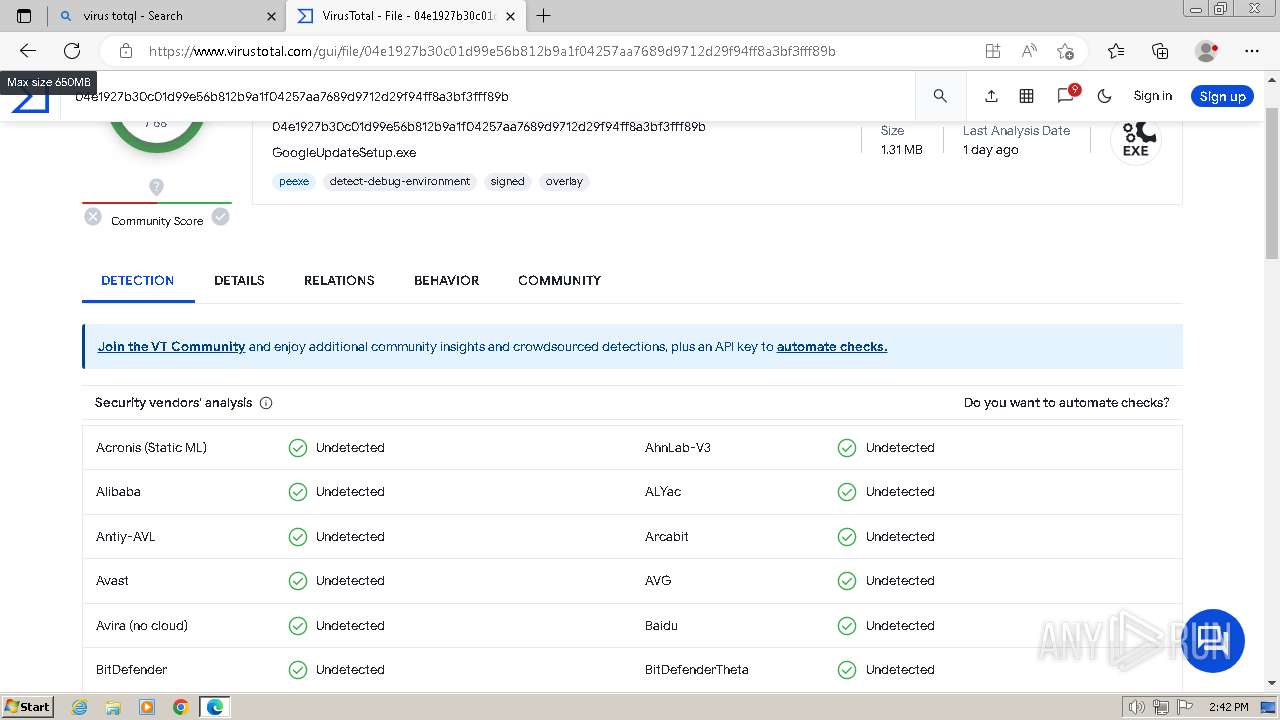Click the browser back arrow
1280x720 pixels.
28,51
